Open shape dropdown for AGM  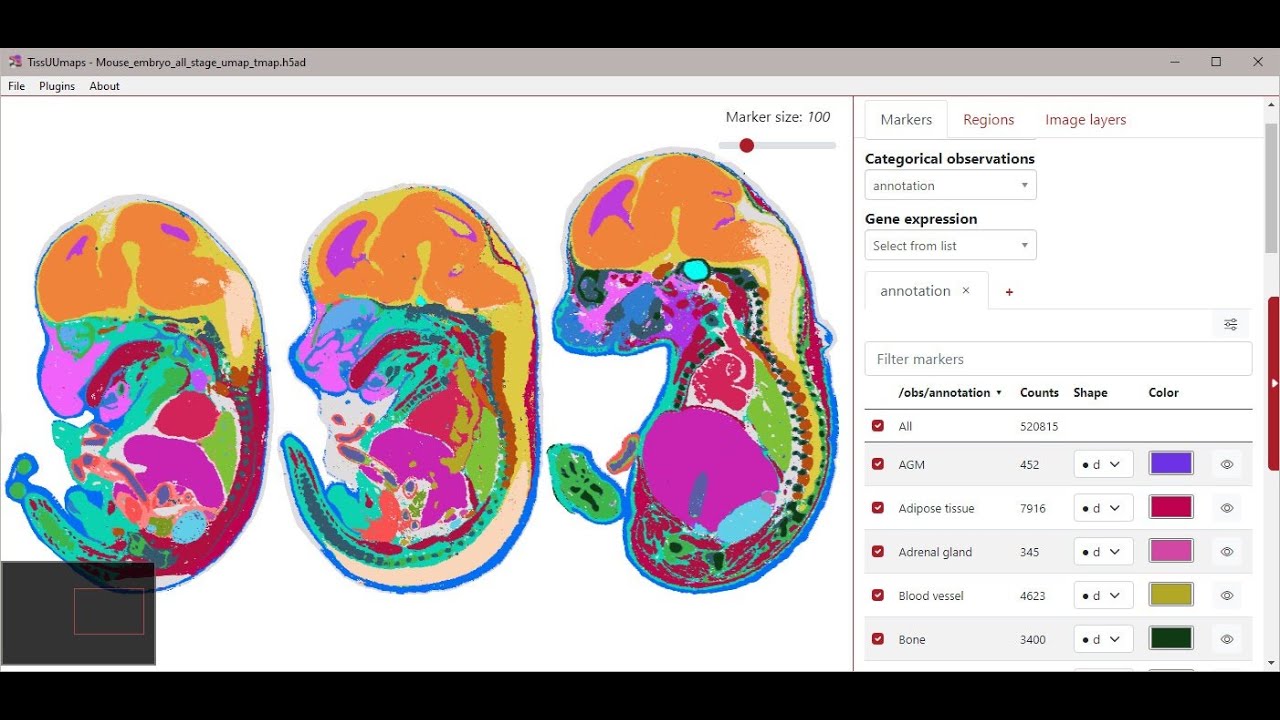(1103, 464)
